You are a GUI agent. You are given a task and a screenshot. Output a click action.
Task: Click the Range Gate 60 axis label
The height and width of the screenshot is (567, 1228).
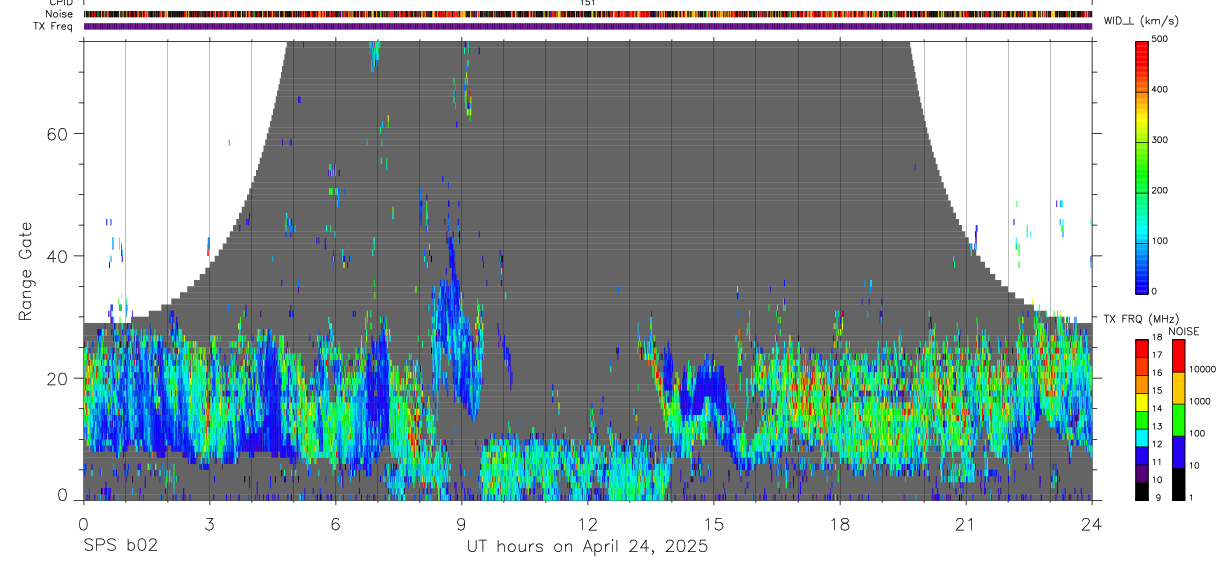(x=56, y=134)
